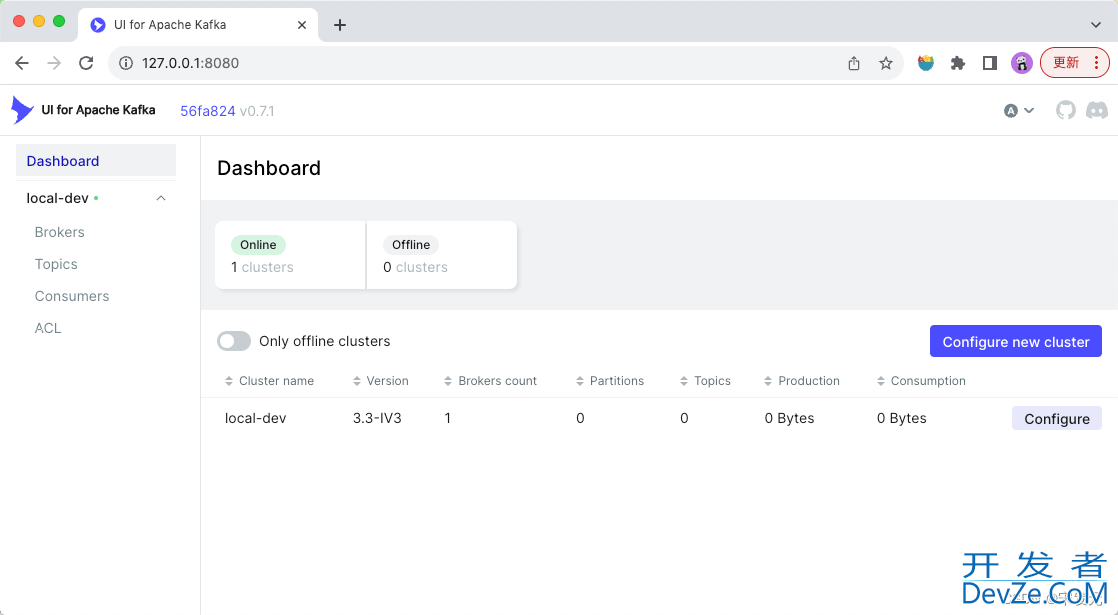Enable the Only offline clusters toggle
1118x615 pixels.
(234, 341)
